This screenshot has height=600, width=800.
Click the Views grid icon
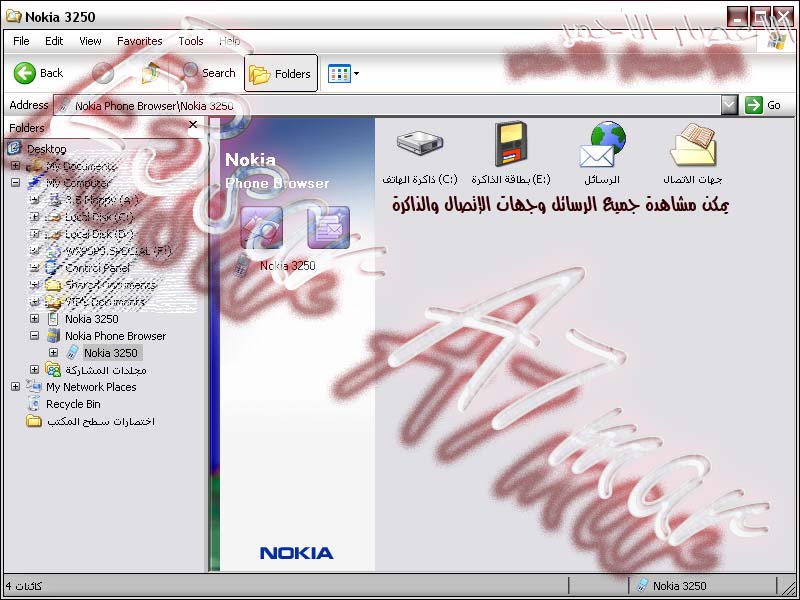(x=339, y=73)
